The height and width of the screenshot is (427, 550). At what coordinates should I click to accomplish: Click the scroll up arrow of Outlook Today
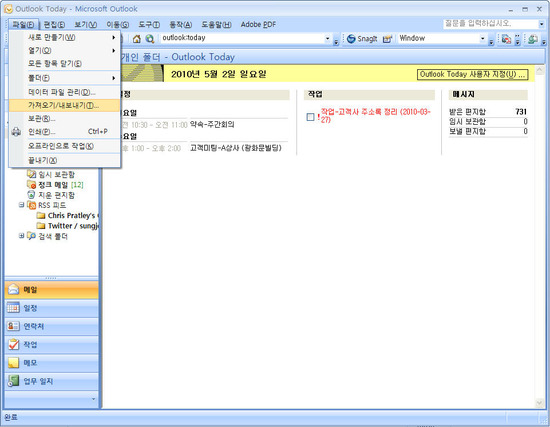540,69
